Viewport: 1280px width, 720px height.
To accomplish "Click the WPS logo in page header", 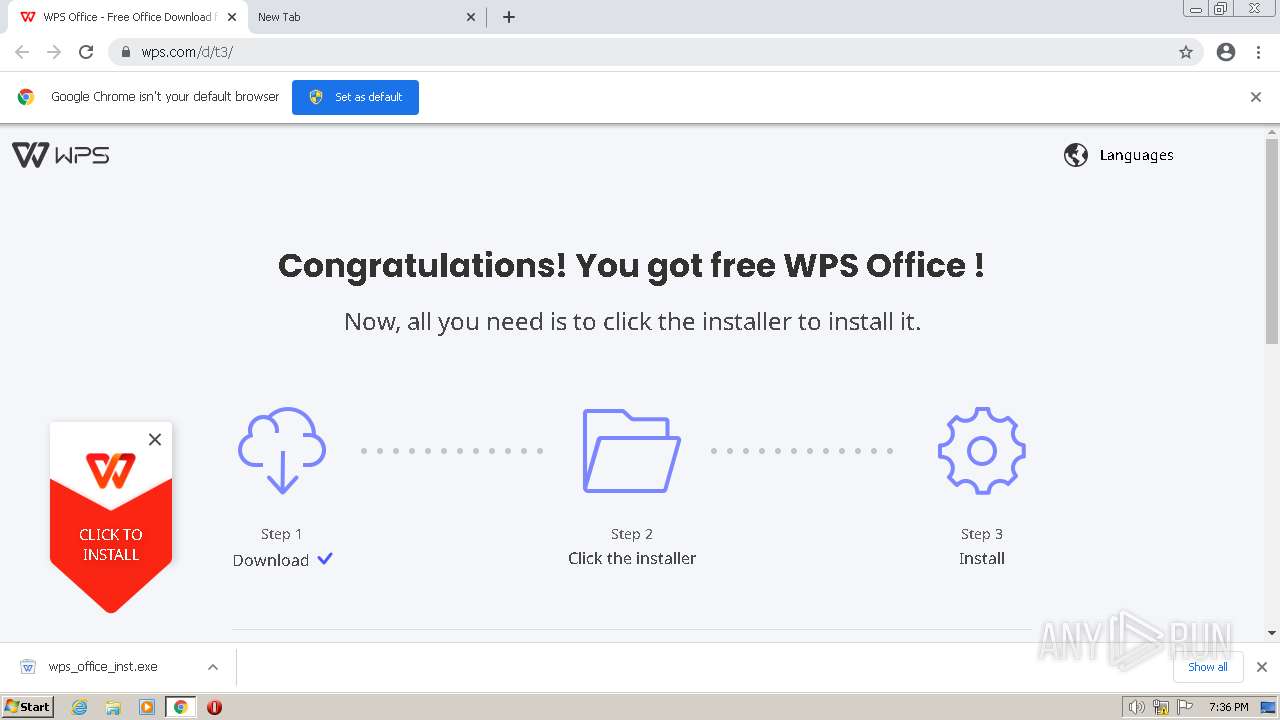I will coord(60,155).
